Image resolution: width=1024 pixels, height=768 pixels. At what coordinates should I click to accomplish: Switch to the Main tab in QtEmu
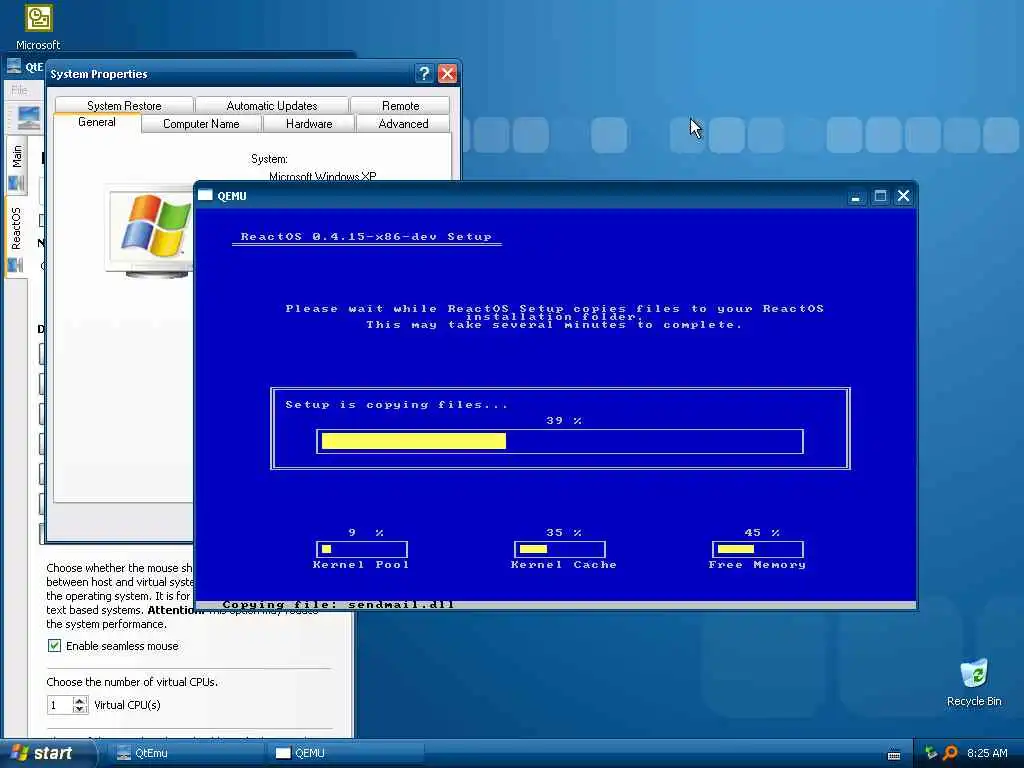[16, 165]
